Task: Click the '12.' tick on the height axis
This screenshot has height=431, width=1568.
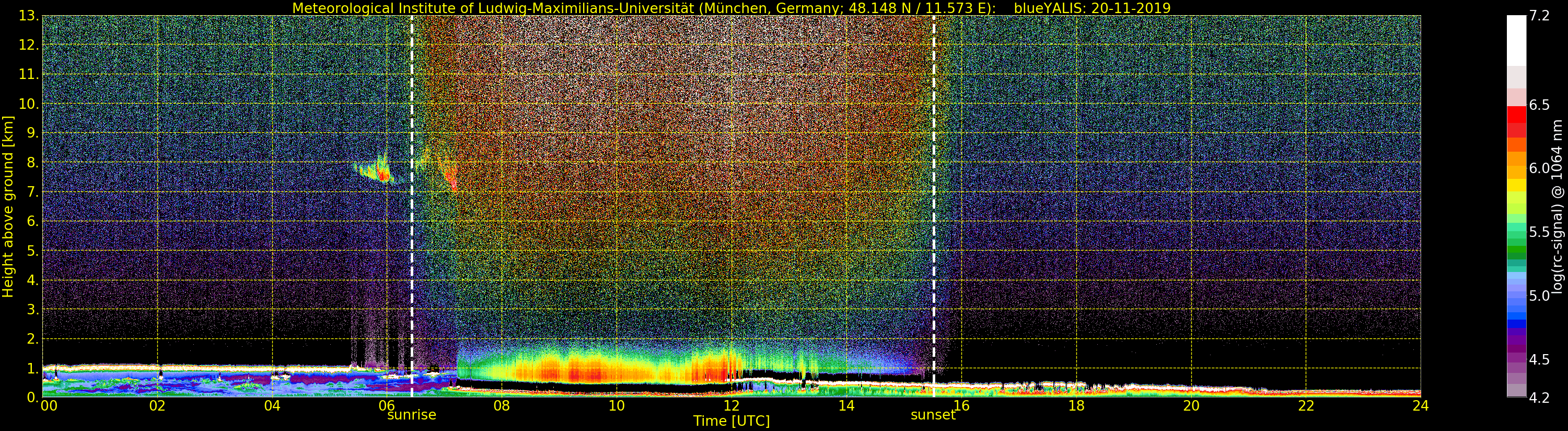Action: (29, 45)
